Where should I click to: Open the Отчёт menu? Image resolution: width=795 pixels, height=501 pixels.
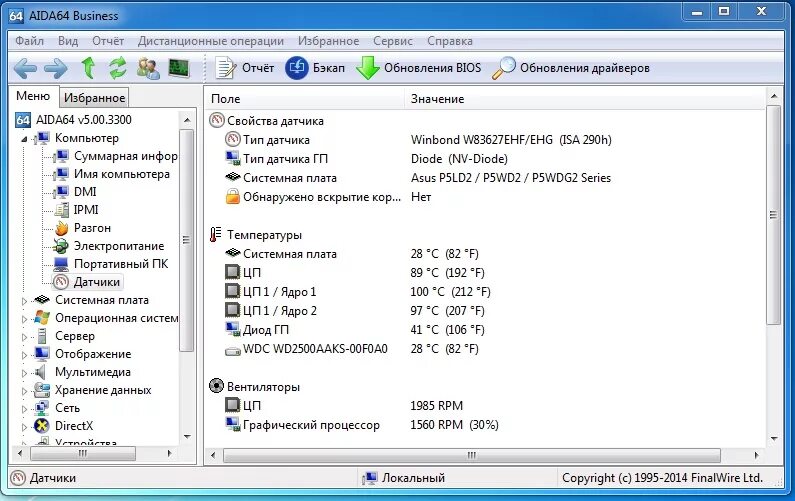pos(108,41)
